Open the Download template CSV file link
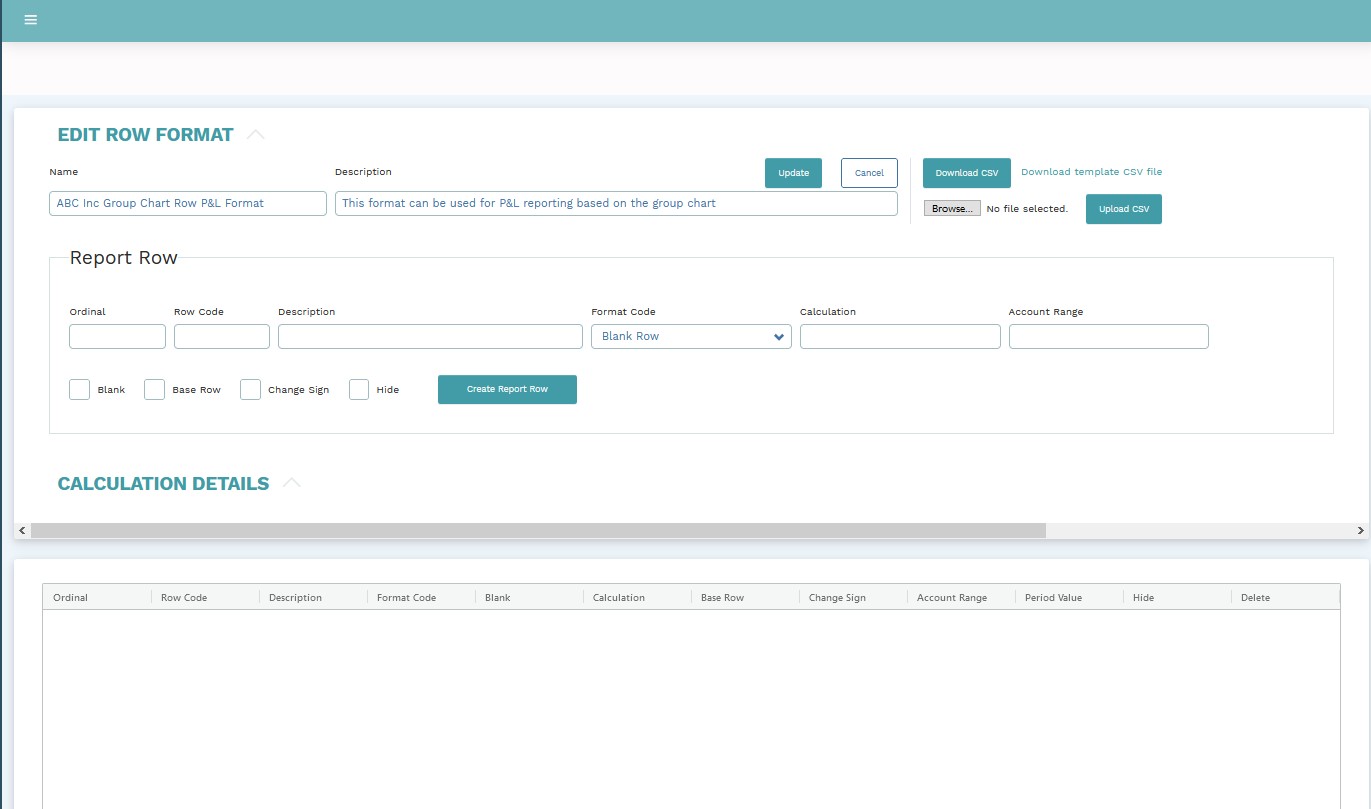This screenshot has height=809, width=1371. [x=1091, y=172]
